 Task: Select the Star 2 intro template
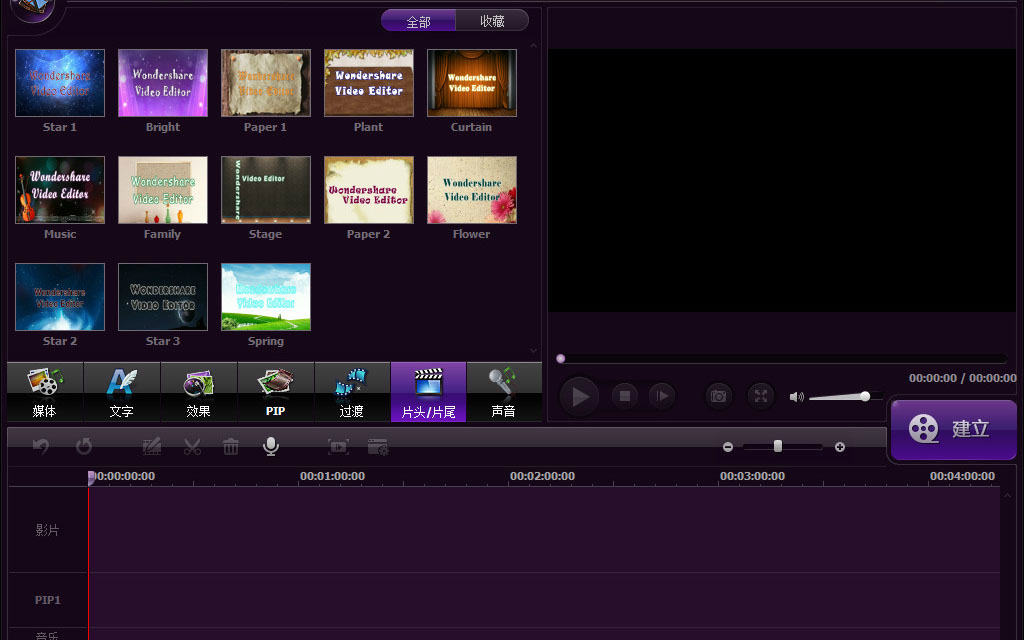(x=60, y=297)
